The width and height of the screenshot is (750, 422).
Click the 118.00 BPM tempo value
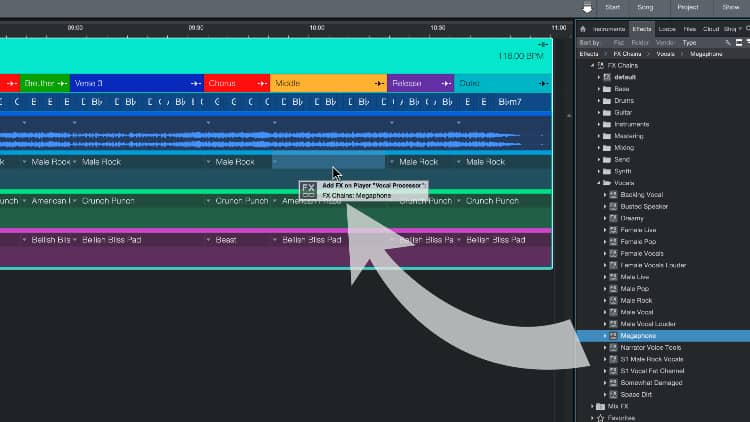[x=520, y=56]
